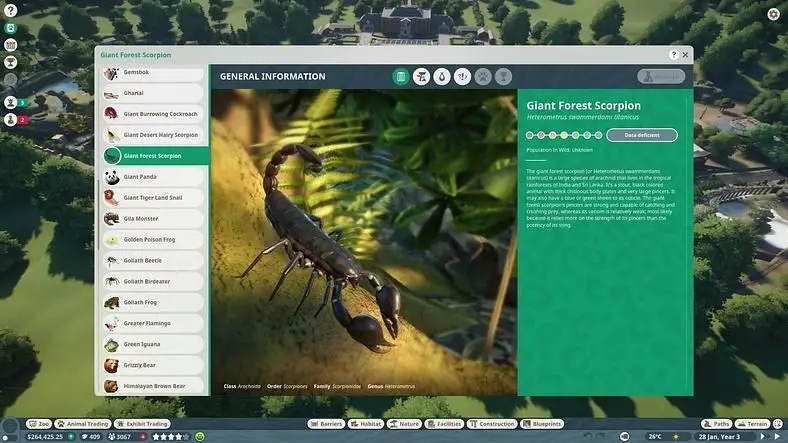Viewport: 788px width, 443px height.
Task: Open the Zoopedia paw book sidebar icon
Action: (11, 28)
